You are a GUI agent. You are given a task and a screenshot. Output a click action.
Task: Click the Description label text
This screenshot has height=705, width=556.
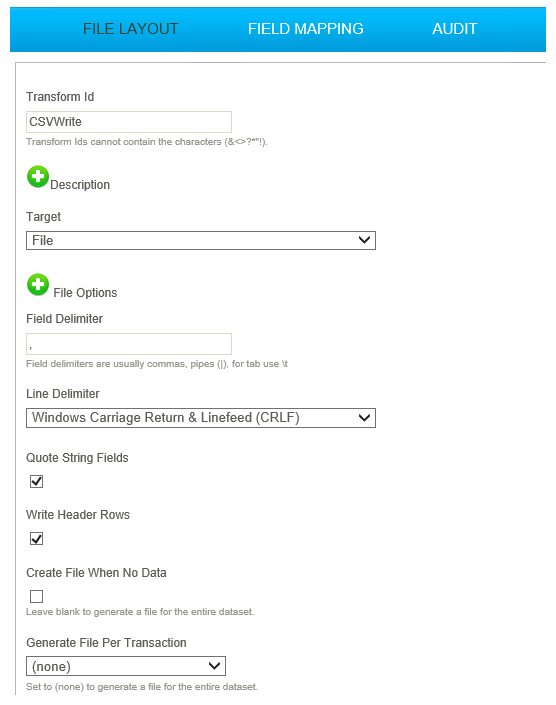point(80,185)
